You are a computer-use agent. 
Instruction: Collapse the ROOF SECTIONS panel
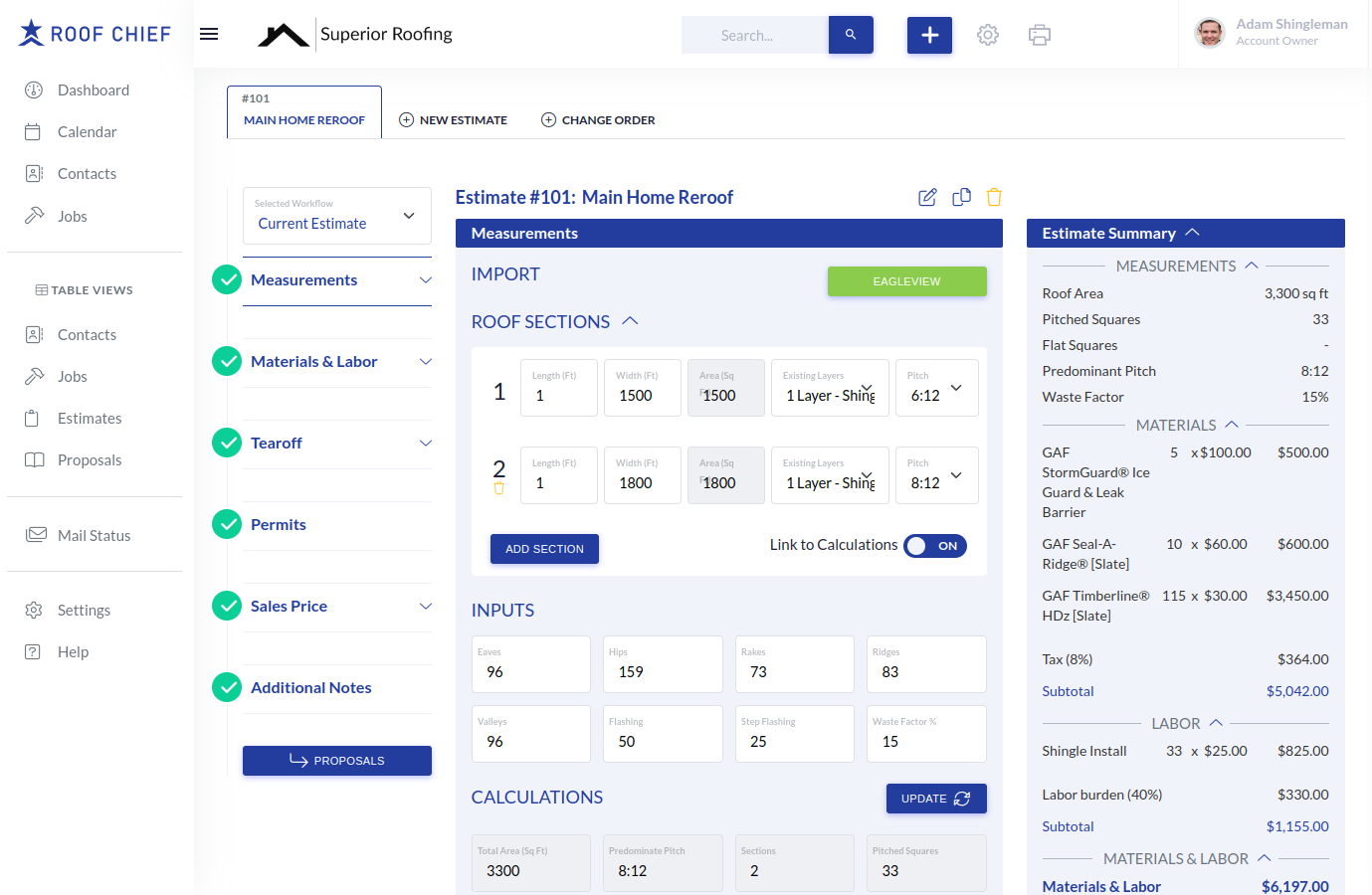(x=630, y=320)
